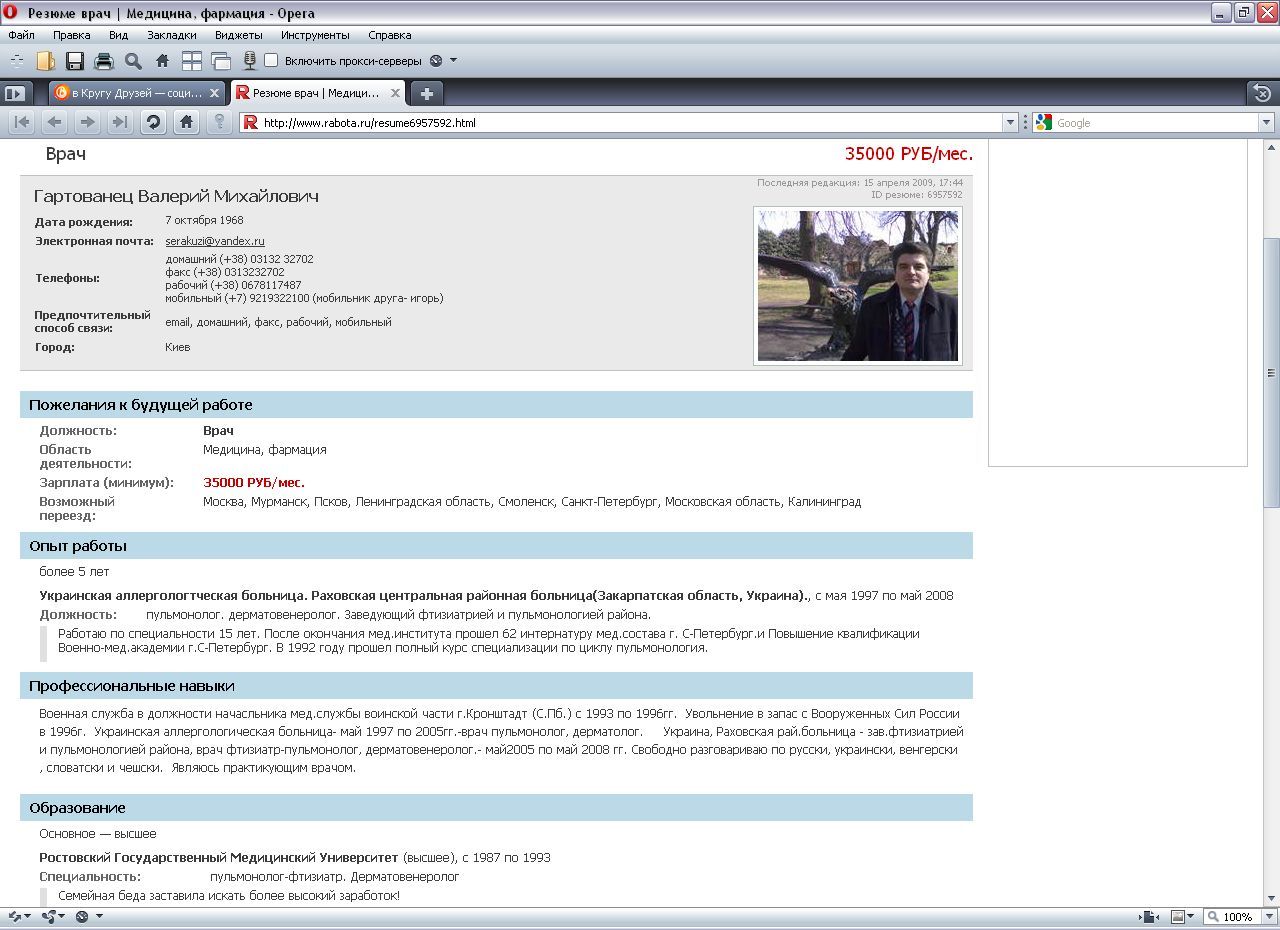Click the Home icon in the main toolbar
Viewport: 1280px width, 930px height.
point(162,61)
